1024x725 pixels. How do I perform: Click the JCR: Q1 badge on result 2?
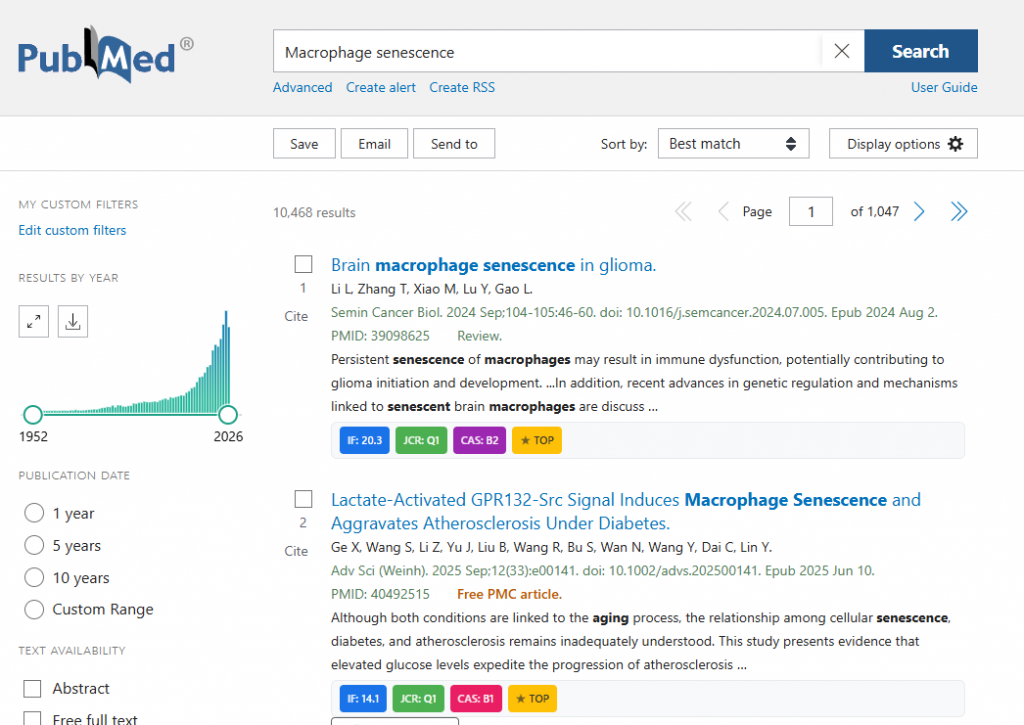pyautogui.click(x=419, y=699)
